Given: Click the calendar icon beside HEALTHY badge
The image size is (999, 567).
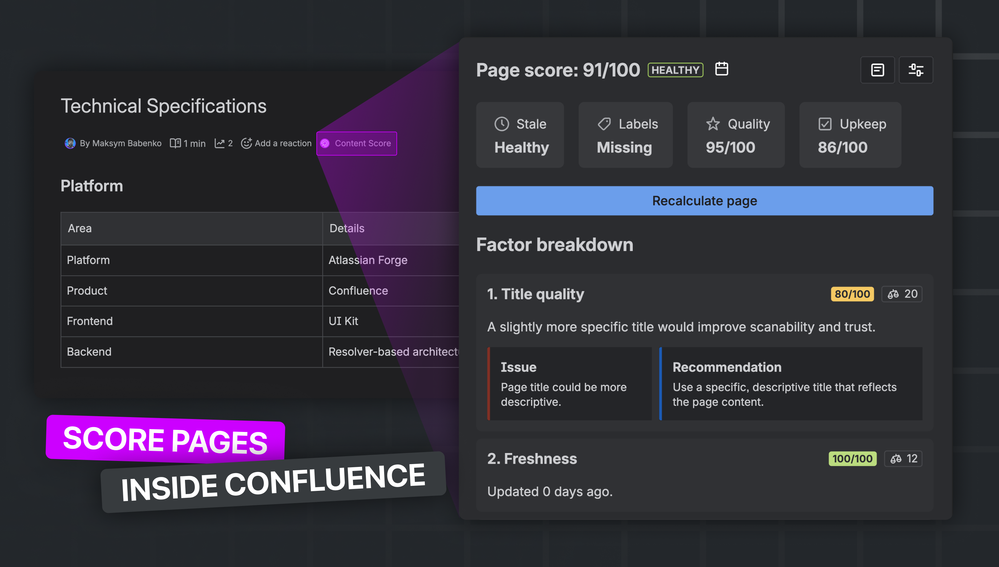Looking at the screenshot, I should (x=721, y=69).
